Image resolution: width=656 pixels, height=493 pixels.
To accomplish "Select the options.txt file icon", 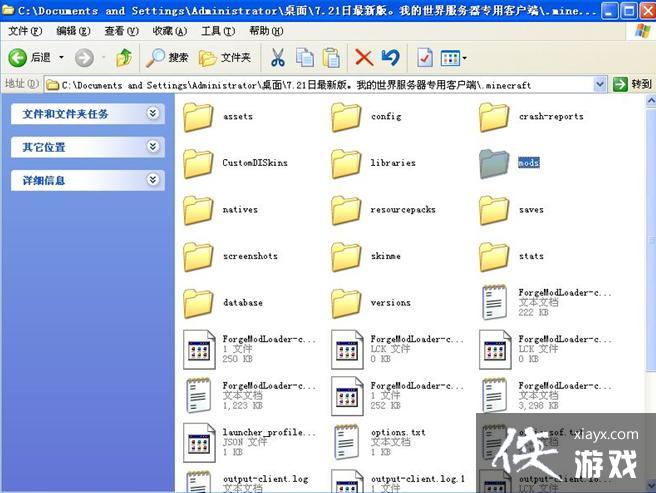I will 347,441.
